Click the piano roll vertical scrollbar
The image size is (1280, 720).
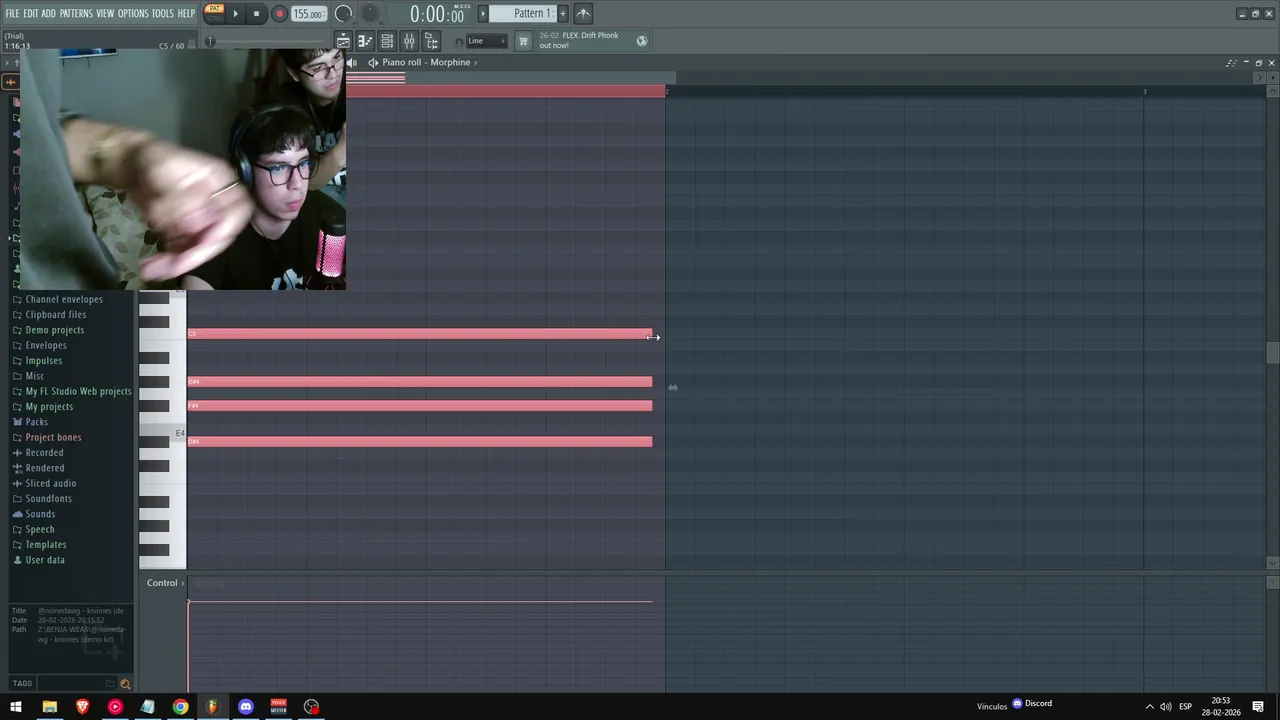tap(1272, 353)
